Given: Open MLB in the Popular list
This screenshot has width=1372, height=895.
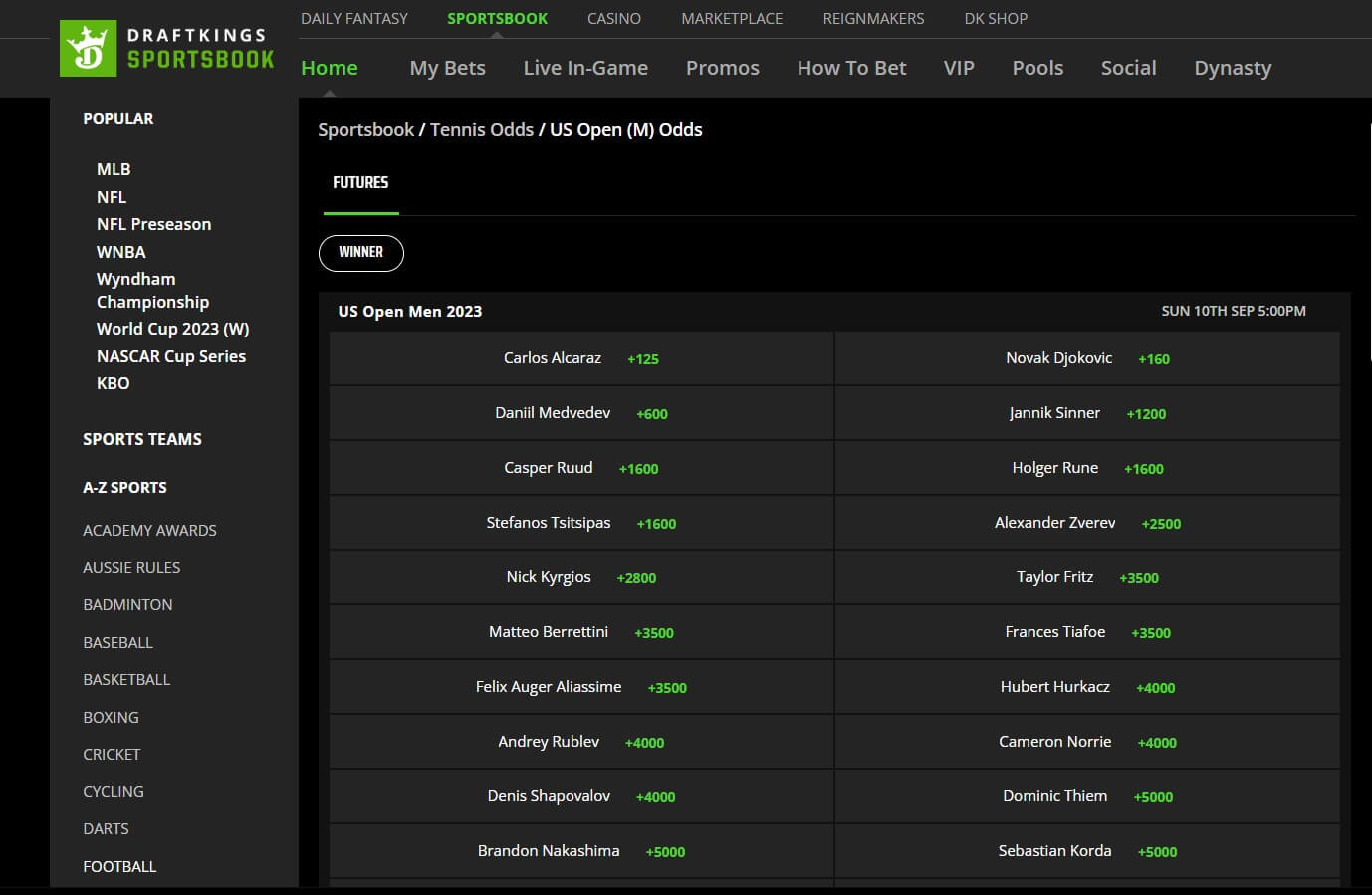Looking at the screenshot, I should [114, 169].
